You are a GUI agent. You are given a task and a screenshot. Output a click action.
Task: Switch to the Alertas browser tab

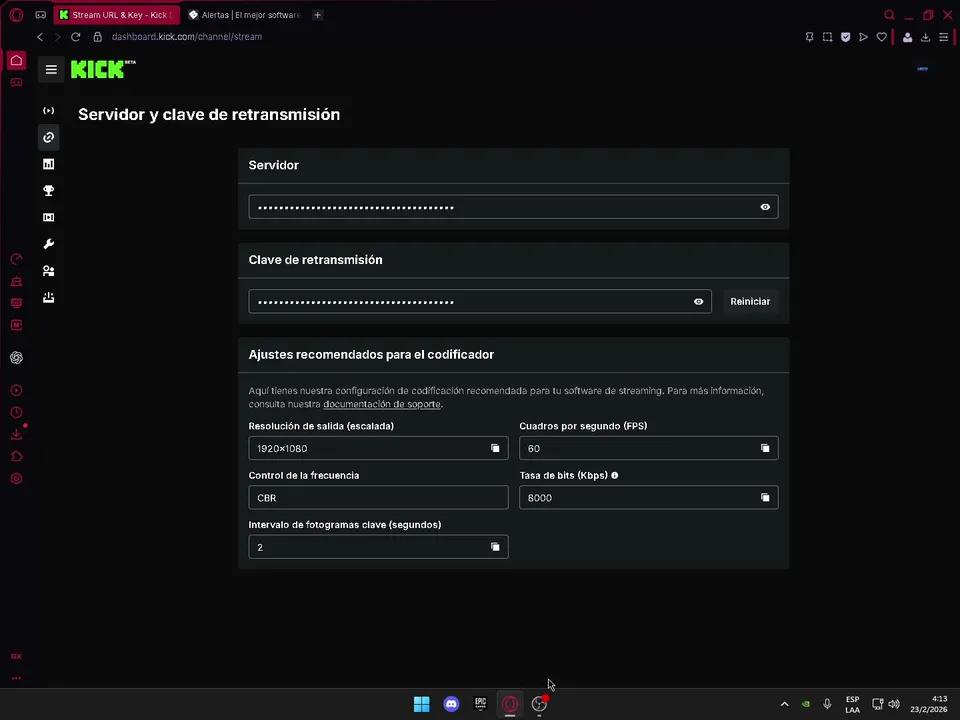pyautogui.click(x=245, y=15)
